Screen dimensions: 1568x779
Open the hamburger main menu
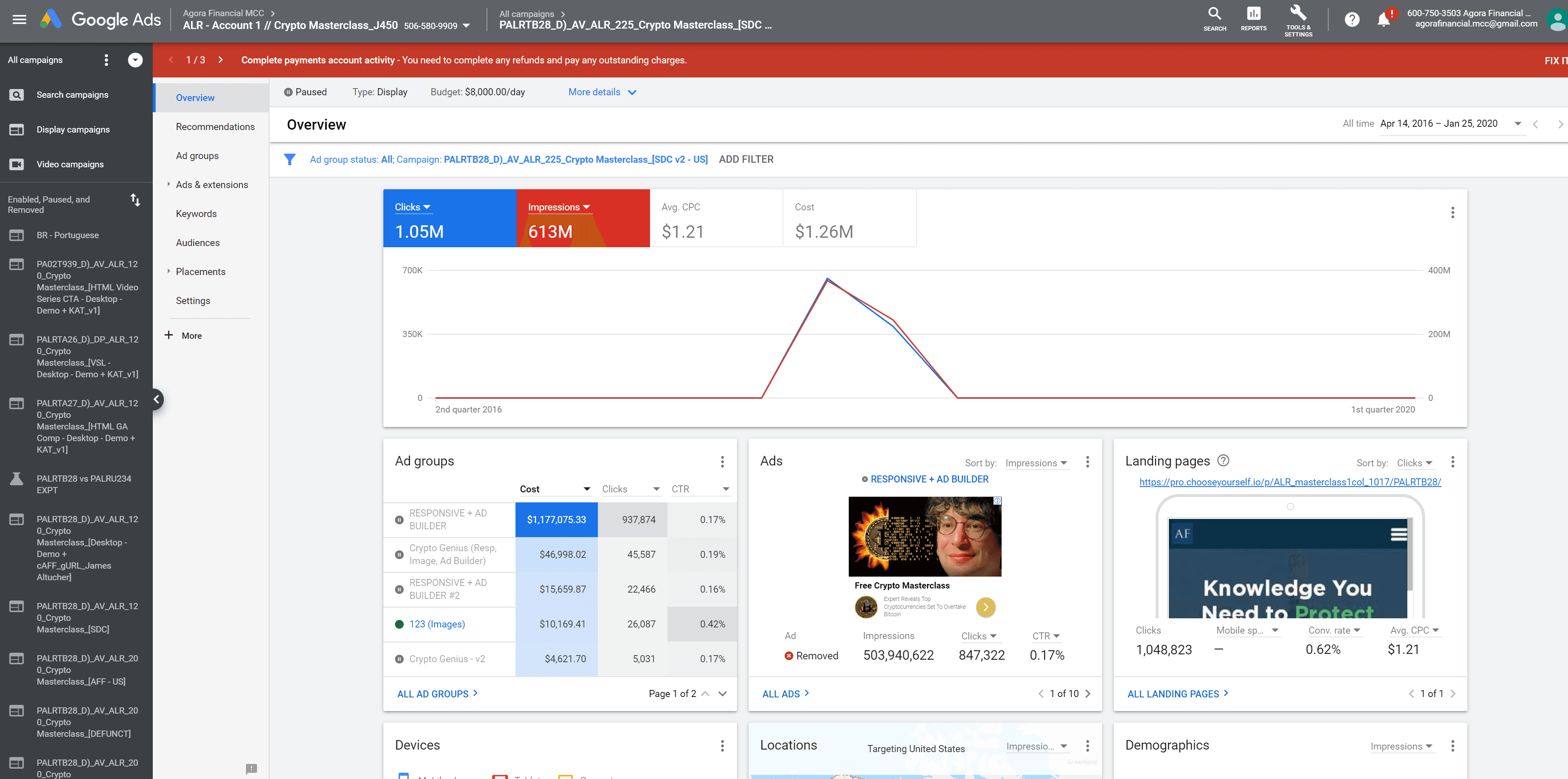point(19,19)
